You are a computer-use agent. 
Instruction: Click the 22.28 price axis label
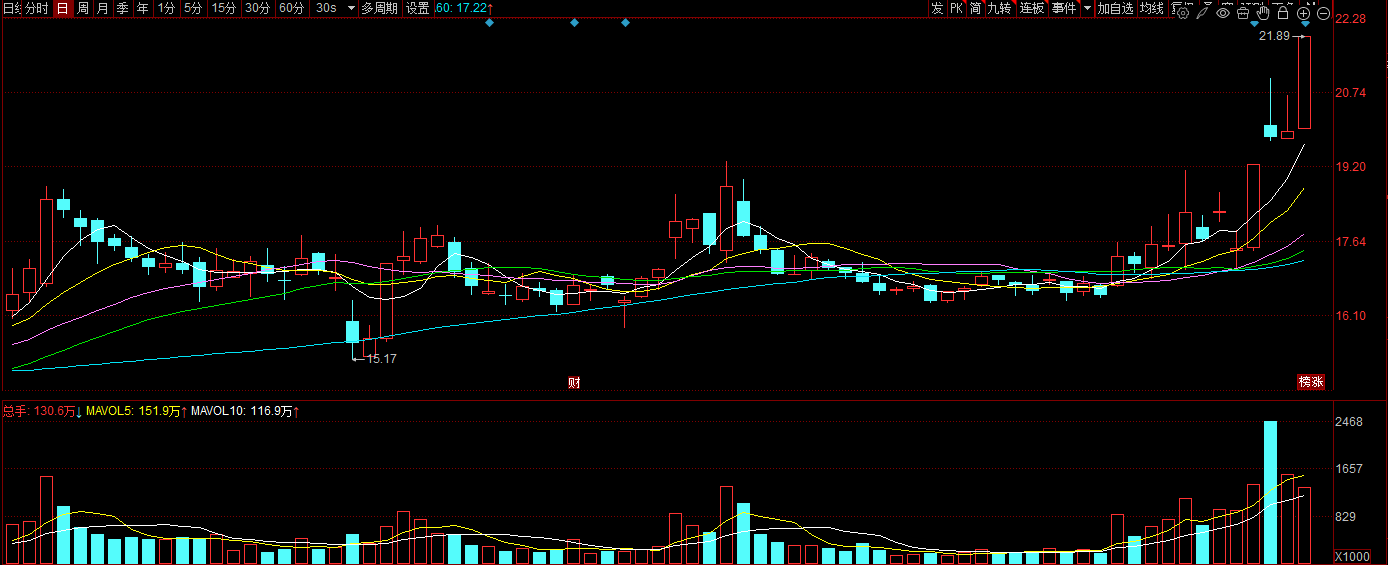tap(1351, 19)
